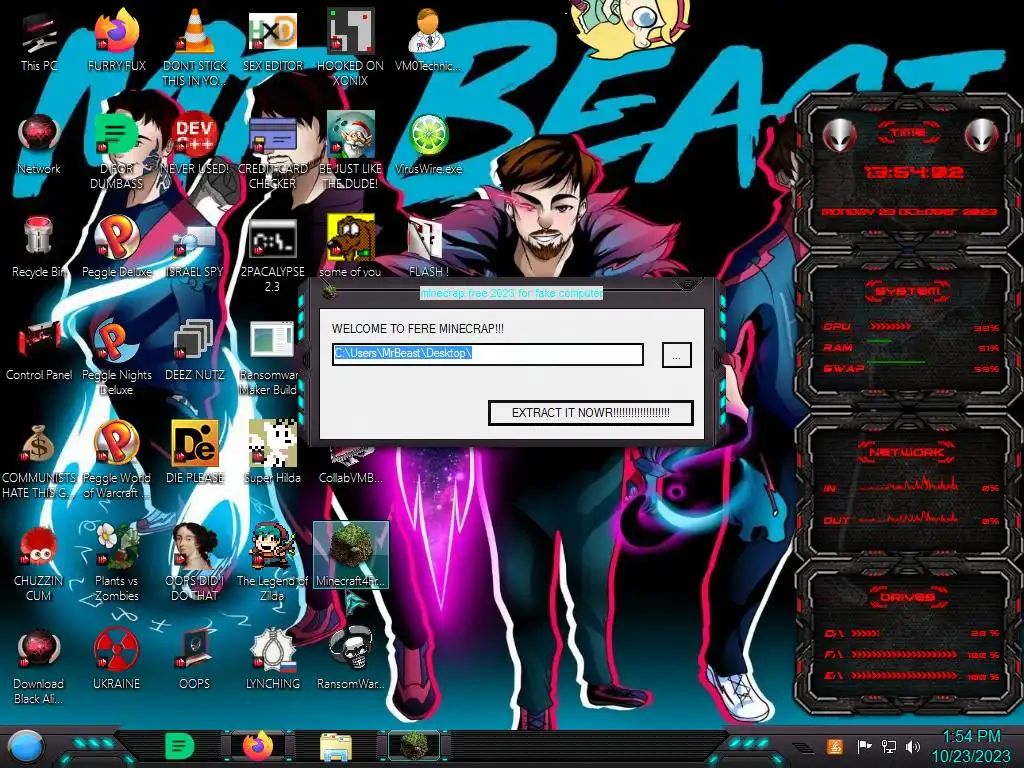Image resolution: width=1024 pixels, height=768 pixels.
Task: Open Download Black Ali desktop icon
Action: (39, 667)
